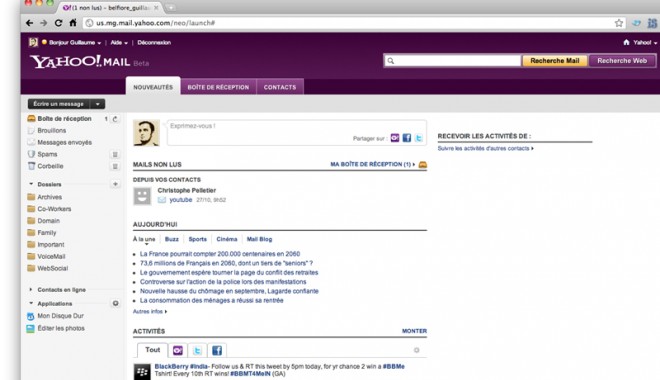Empty Spams folder using its trash icon
Viewport: 660px width, 380px height.
[x=115, y=154]
